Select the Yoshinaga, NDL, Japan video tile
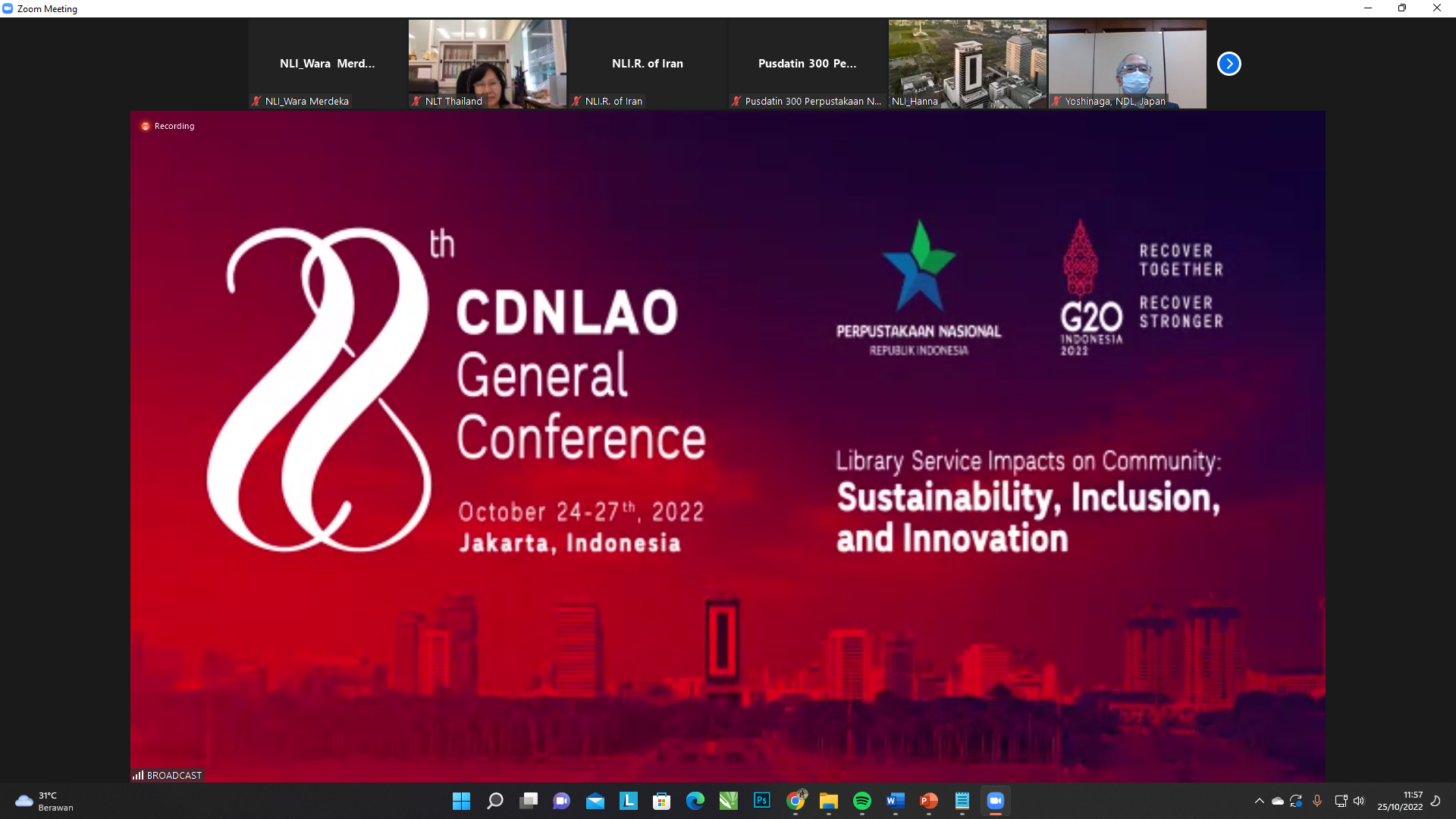The height and width of the screenshot is (819, 1456). (1128, 64)
